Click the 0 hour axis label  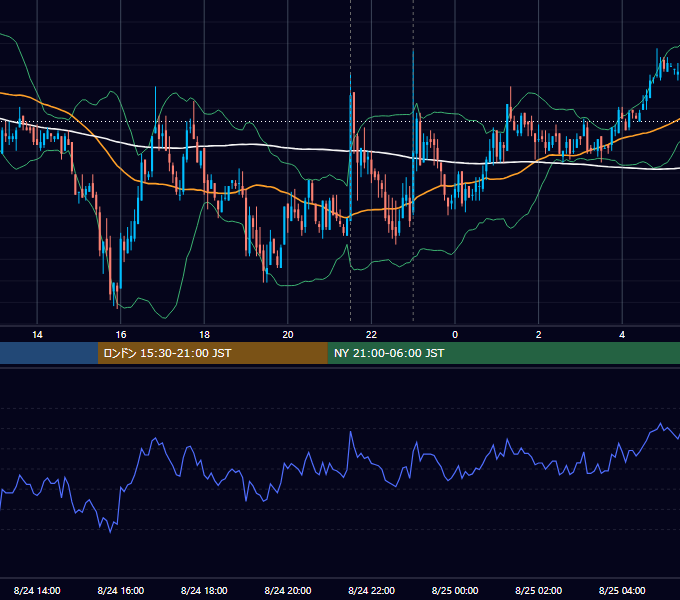pos(455,335)
